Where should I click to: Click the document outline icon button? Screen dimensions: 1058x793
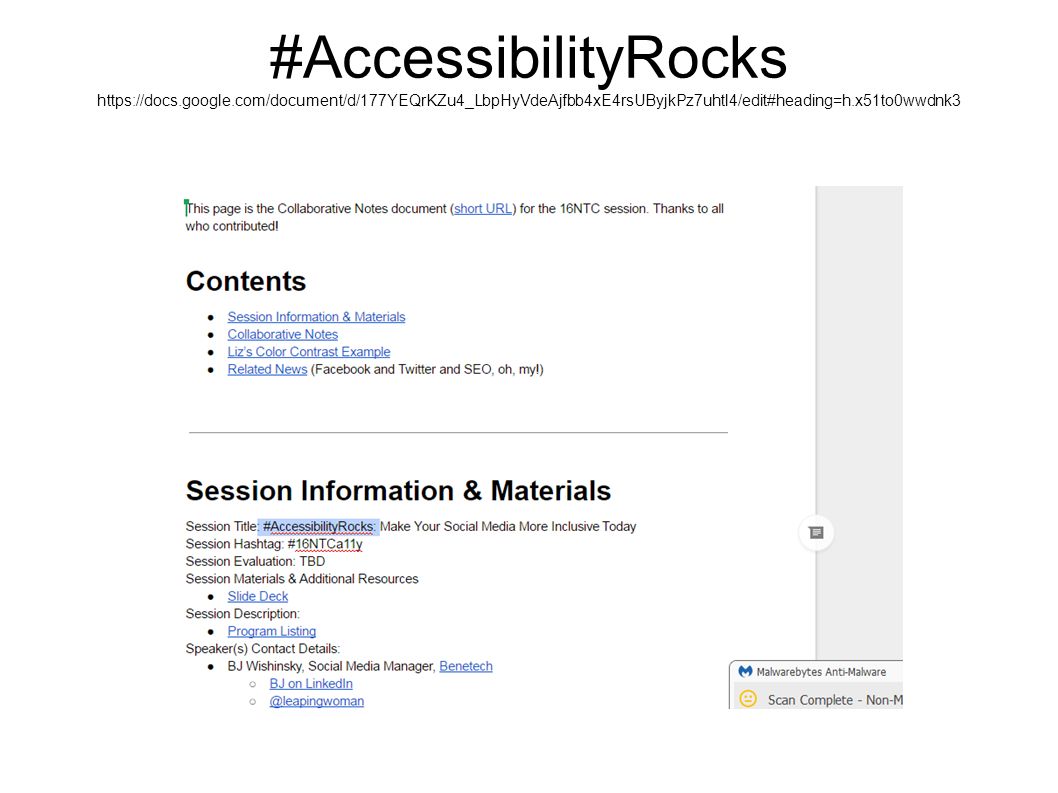(x=816, y=532)
